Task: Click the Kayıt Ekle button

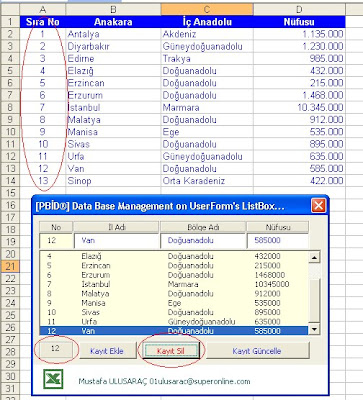Action: click(107, 351)
